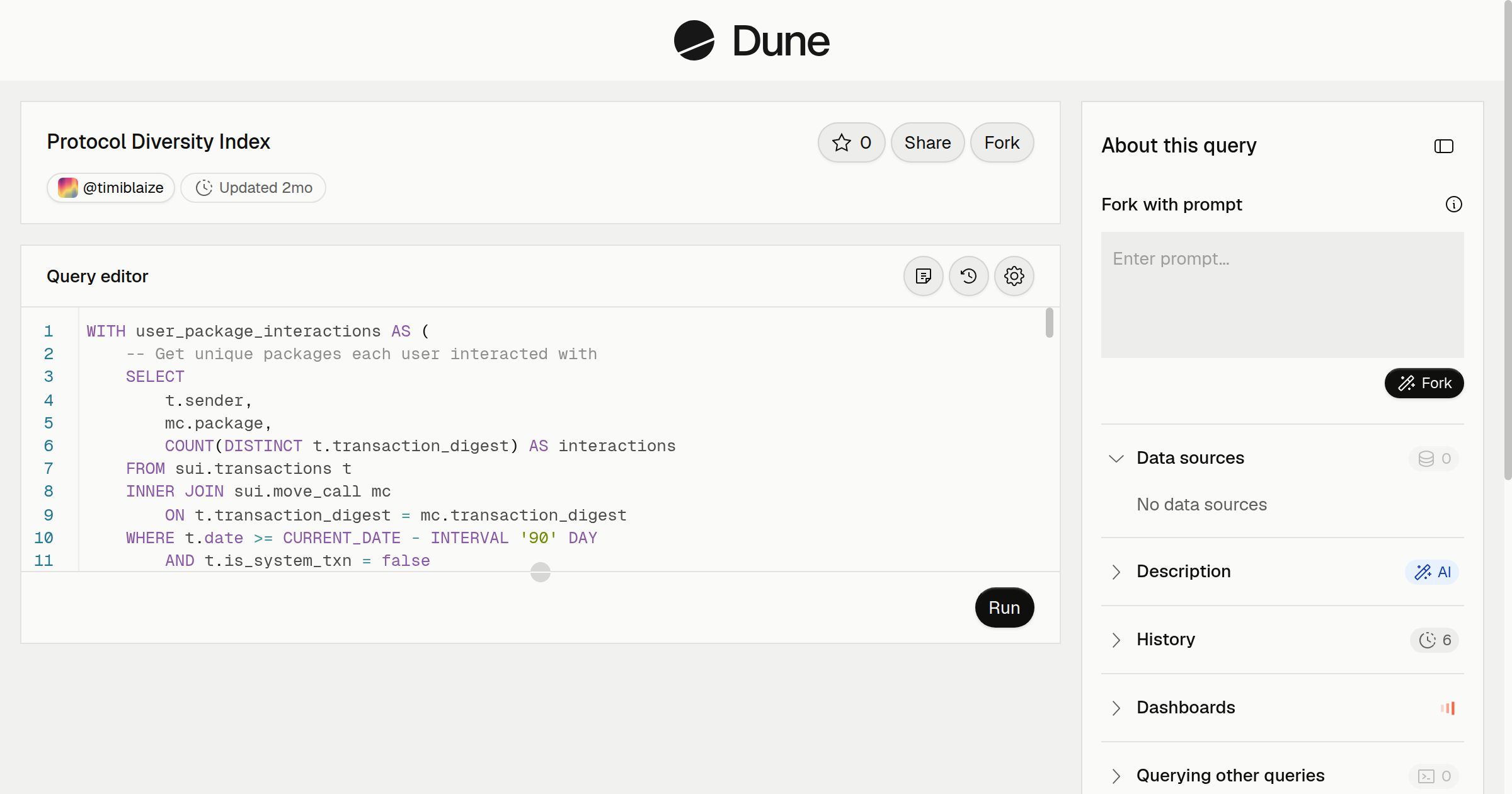Click the Protocol Diversity Index title
The width and height of the screenshot is (1512, 794).
coord(158,142)
